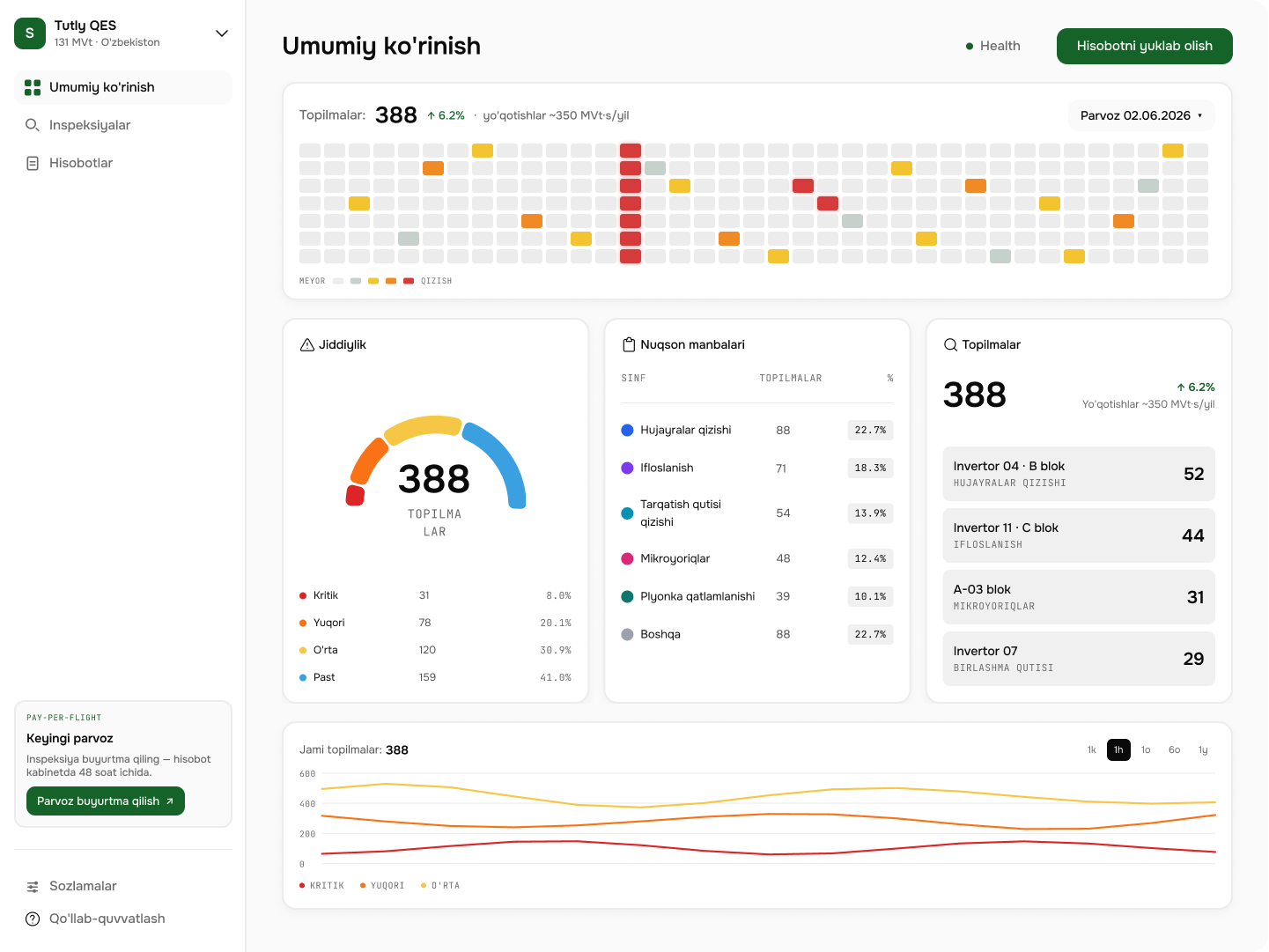Click the Hisobotlar document icon
This screenshot has height=952, width=1269.
[x=33, y=163]
